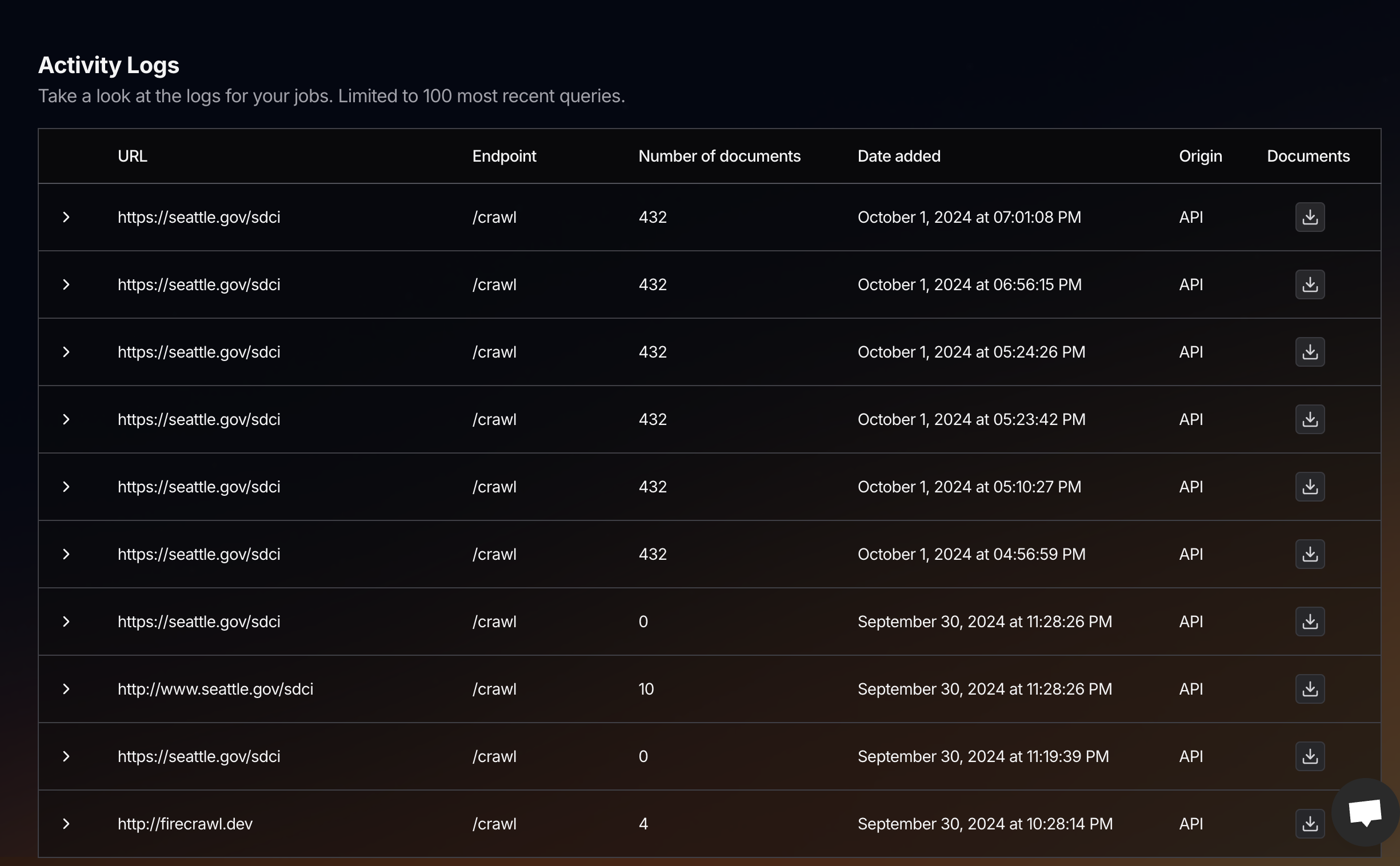Expand the www.seattle.gov/sdci log row
The height and width of the screenshot is (866, 1400).
[66, 689]
